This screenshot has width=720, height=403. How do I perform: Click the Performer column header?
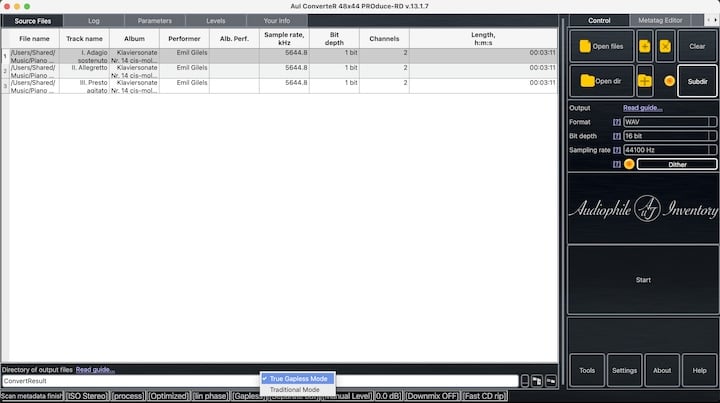[184, 39]
